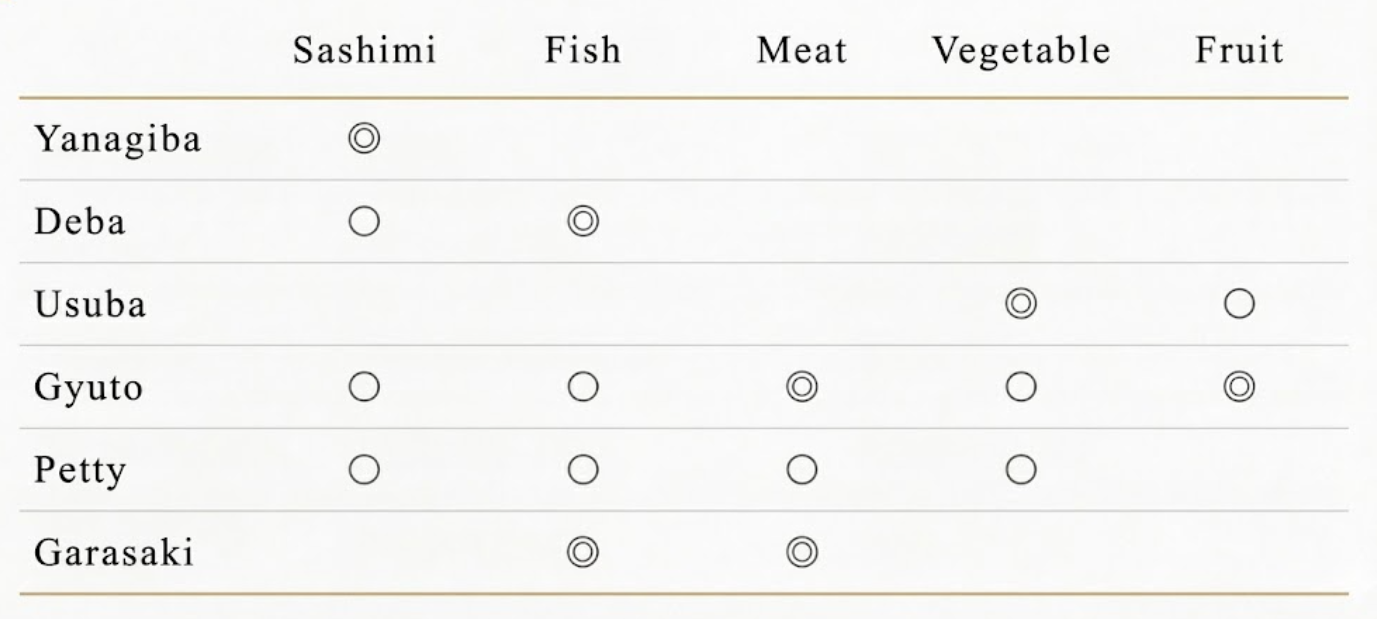Click the double circle in Garasaki's Fish cell

582,552
